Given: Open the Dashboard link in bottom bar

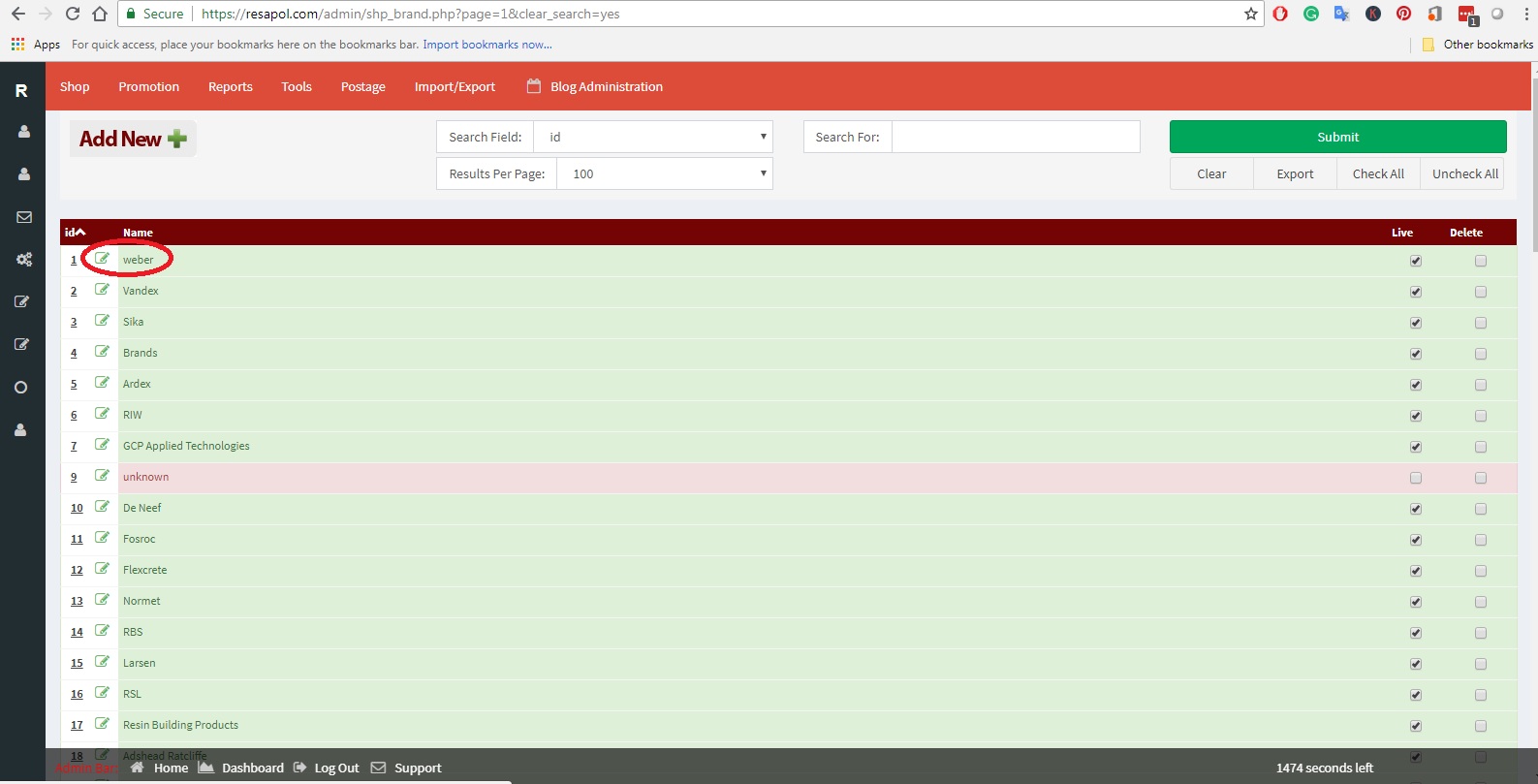Looking at the screenshot, I should pos(241,768).
